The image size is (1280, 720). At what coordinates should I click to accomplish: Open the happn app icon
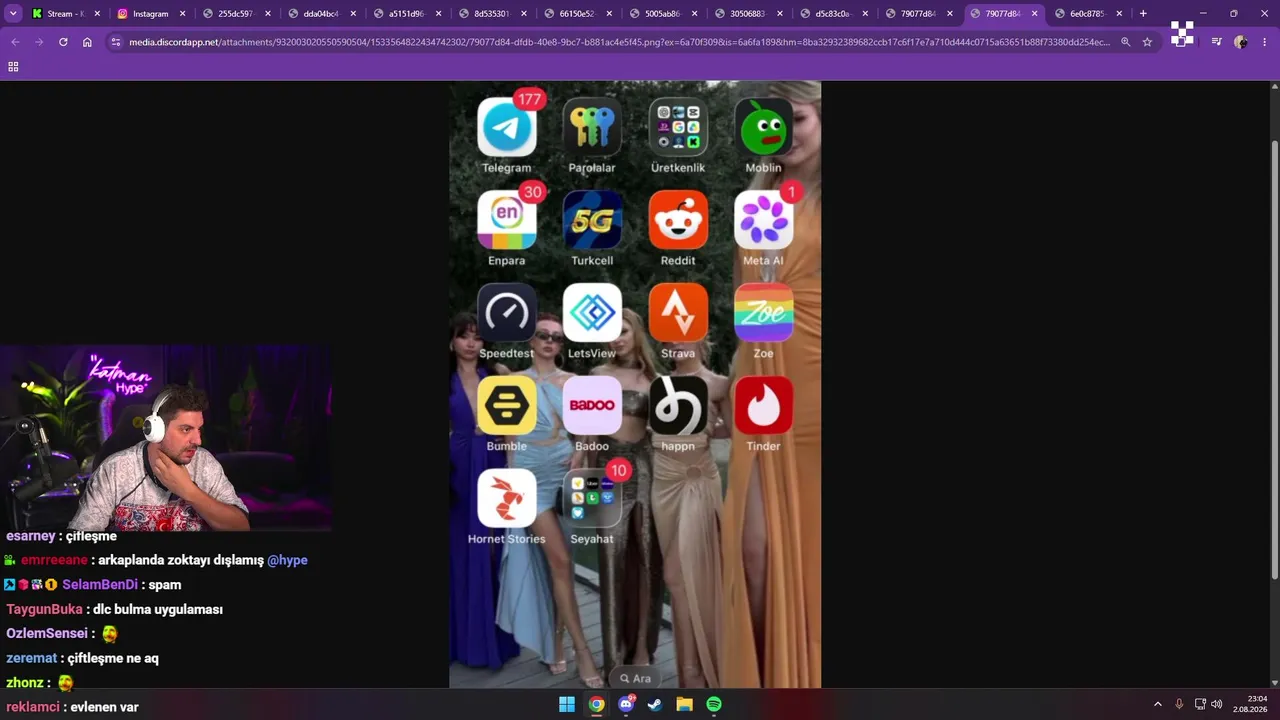(678, 406)
